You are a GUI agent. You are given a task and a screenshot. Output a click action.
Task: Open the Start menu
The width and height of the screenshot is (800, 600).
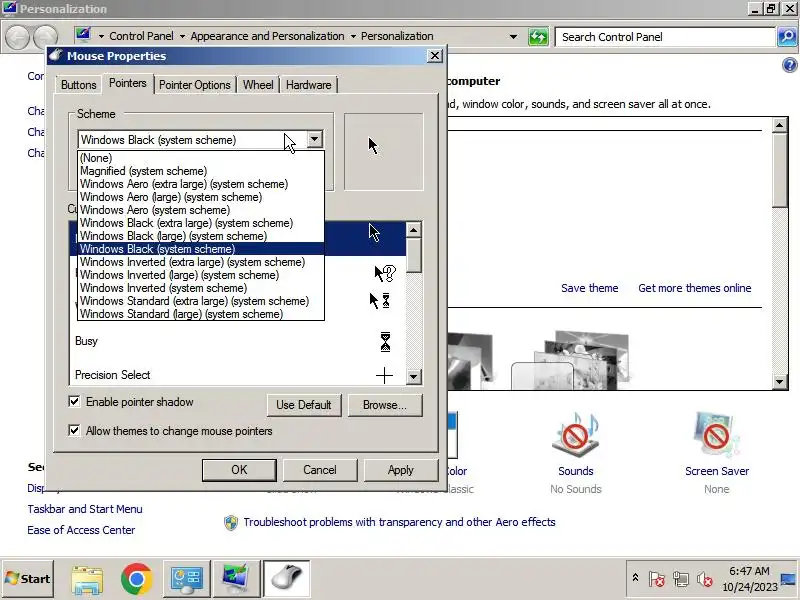pyautogui.click(x=28, y=579)
